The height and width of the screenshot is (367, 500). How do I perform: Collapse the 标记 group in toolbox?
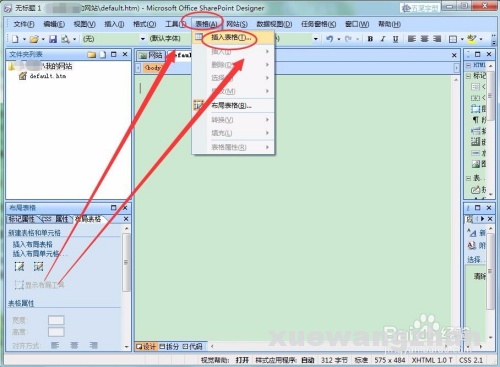coord(468,76)
